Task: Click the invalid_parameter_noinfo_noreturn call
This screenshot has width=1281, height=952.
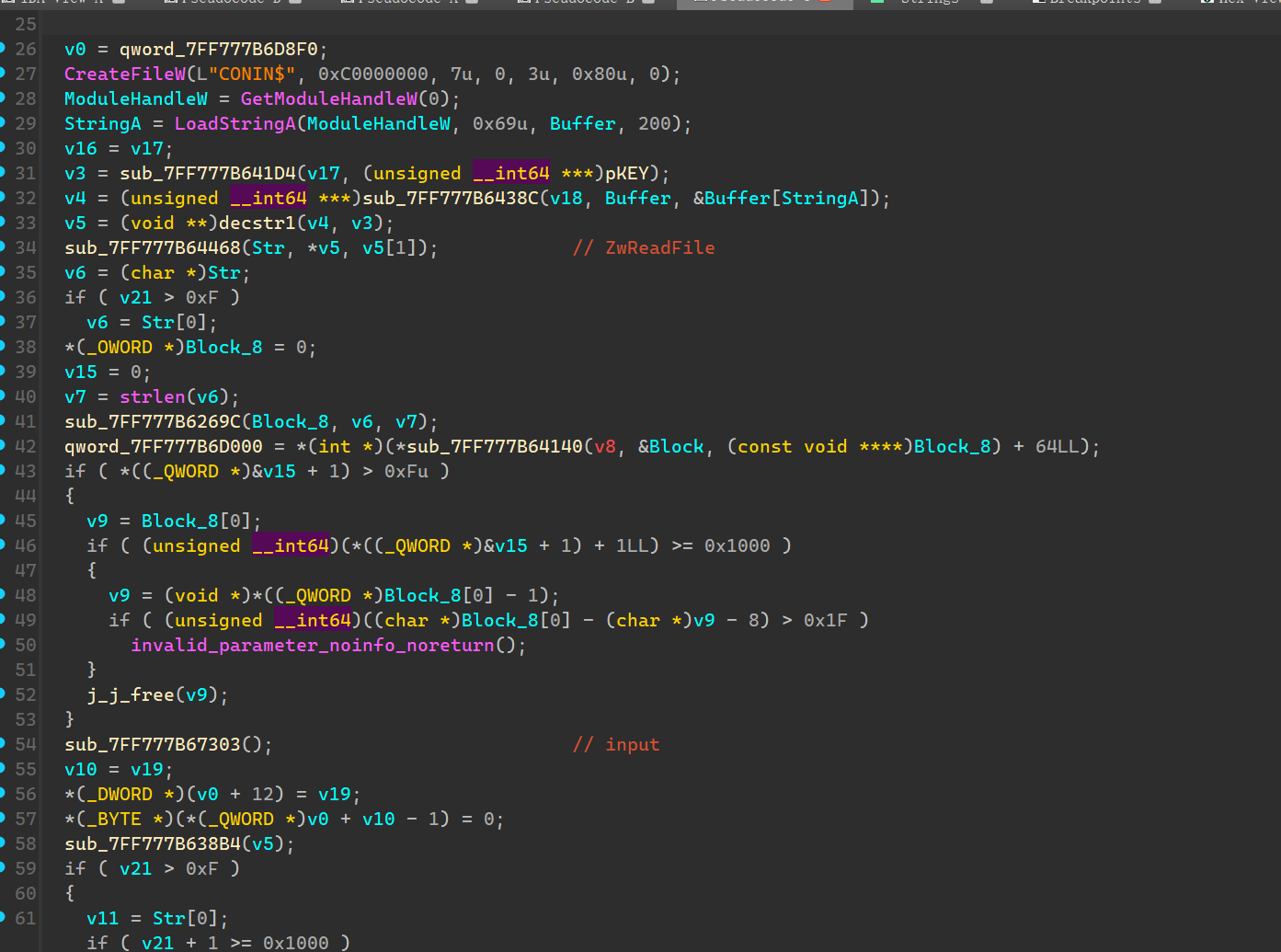Action: 313,646
